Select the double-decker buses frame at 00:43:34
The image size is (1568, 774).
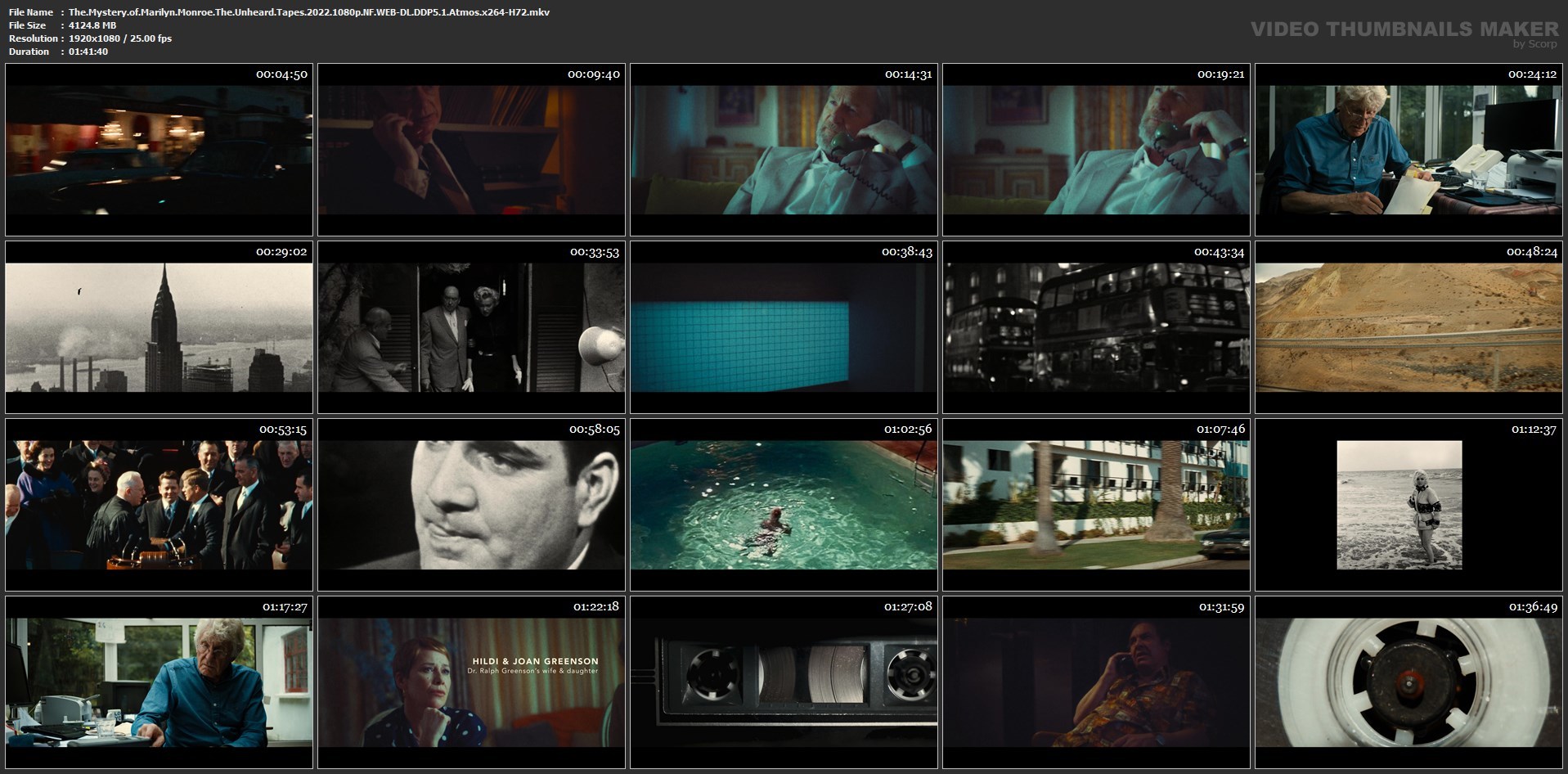1096,327
